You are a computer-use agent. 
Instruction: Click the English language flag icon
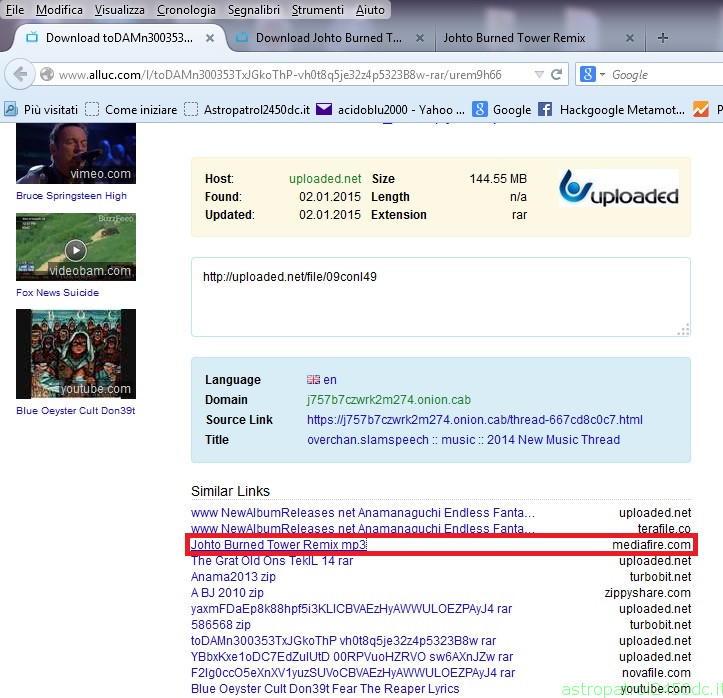[314, 379]
